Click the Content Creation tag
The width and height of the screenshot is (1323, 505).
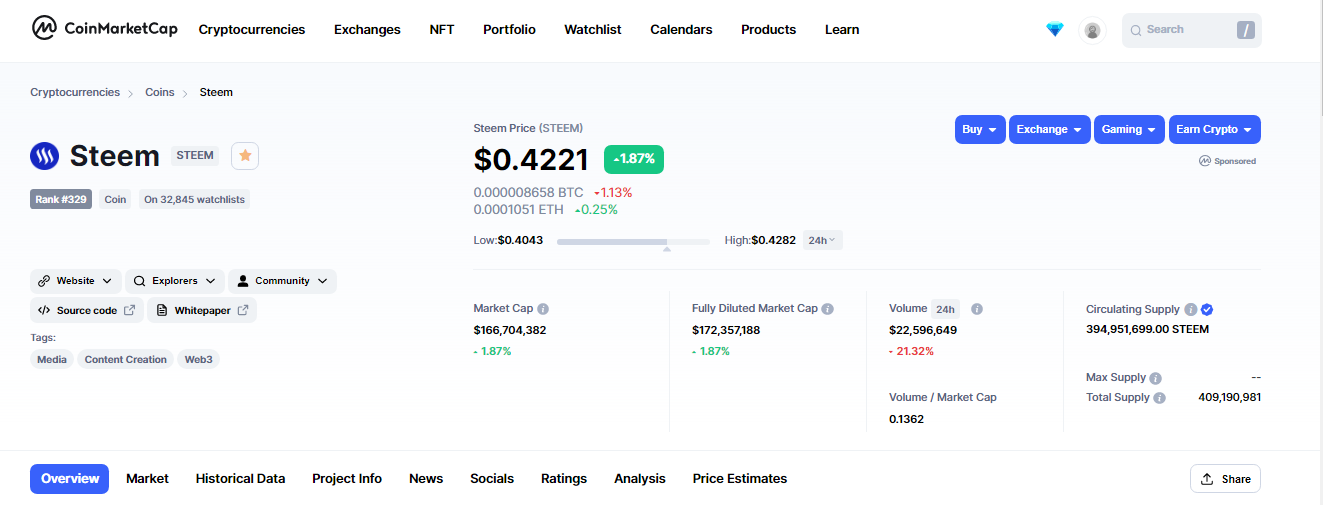coord(126,360)
